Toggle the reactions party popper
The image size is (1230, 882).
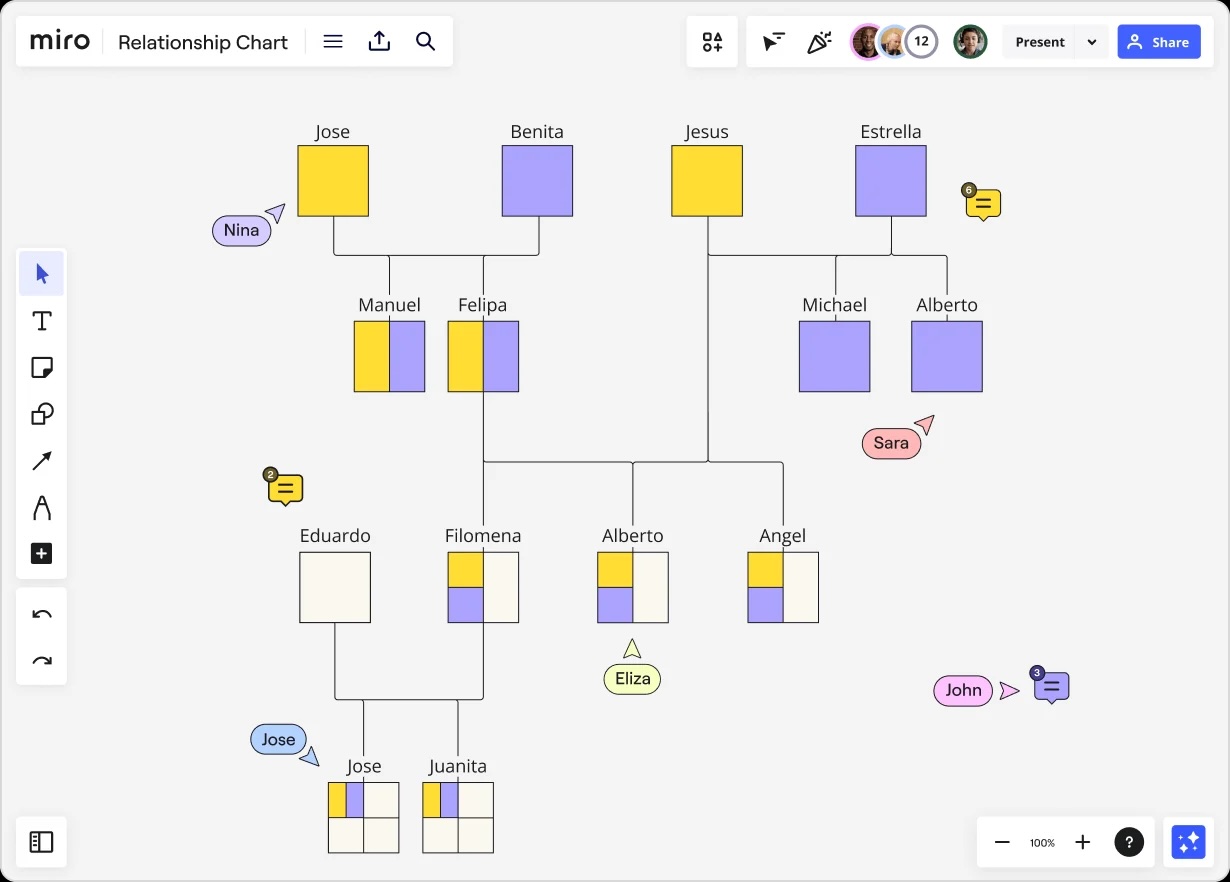pyautogui.click(x=819, y=42)
